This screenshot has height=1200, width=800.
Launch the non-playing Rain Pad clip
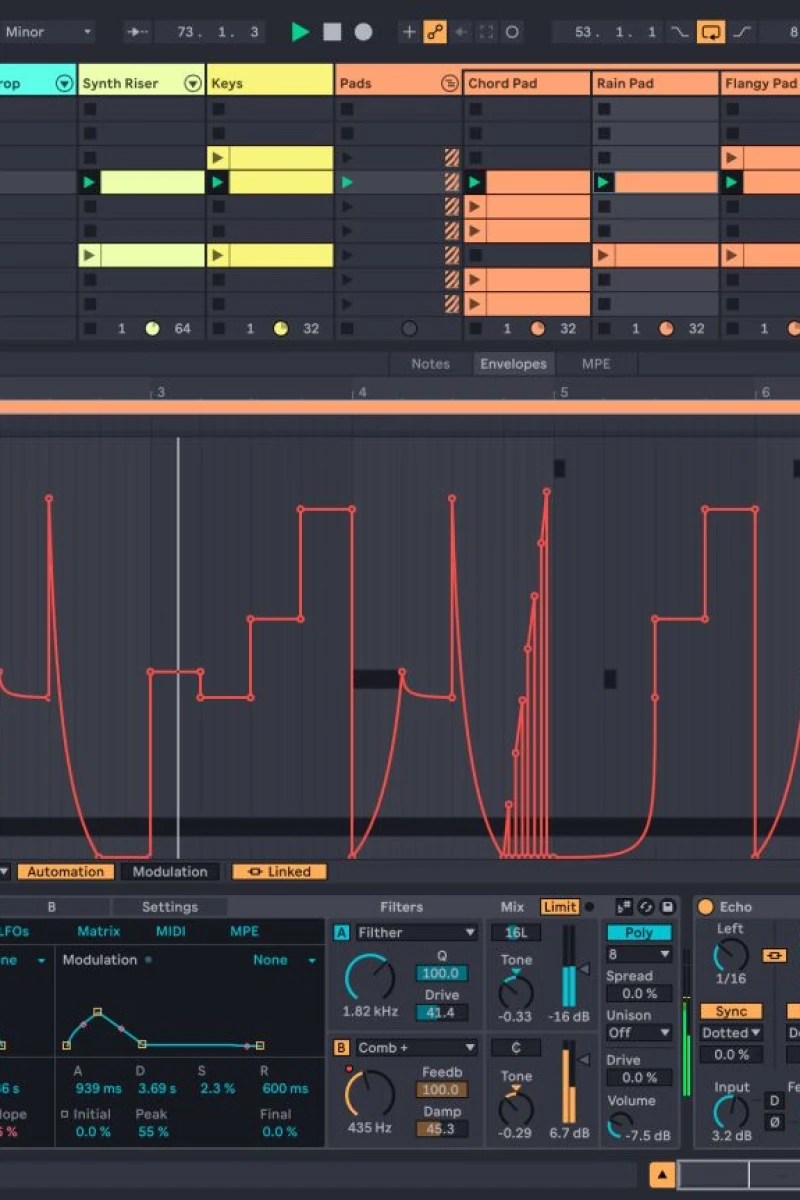[604, 255]
